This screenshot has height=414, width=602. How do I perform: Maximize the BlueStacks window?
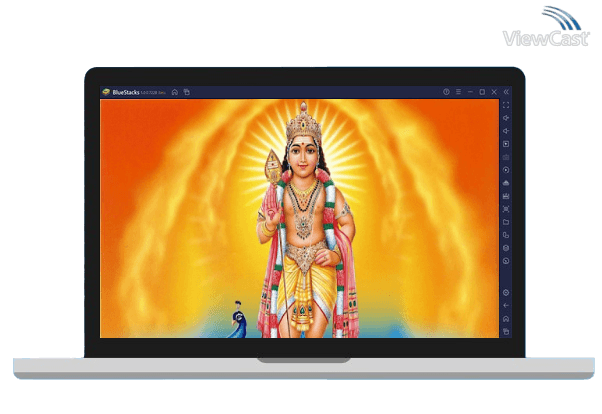[x=482, y=92]
